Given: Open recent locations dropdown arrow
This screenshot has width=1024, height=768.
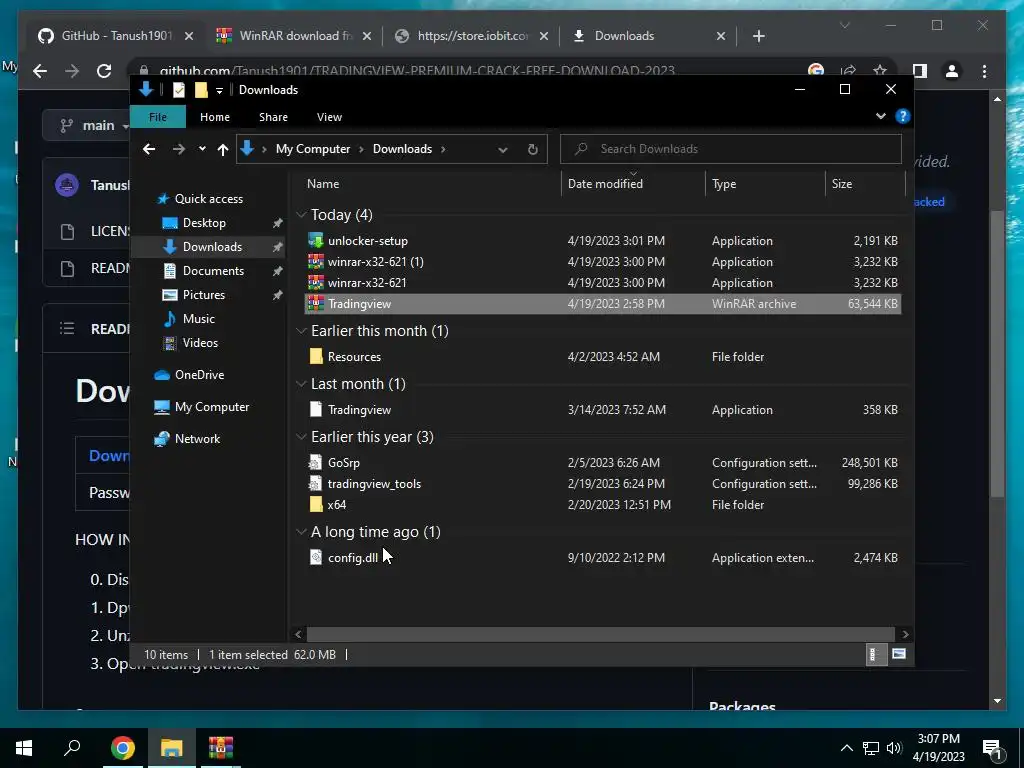Looking at the screenshot, I should pos(202,149).
